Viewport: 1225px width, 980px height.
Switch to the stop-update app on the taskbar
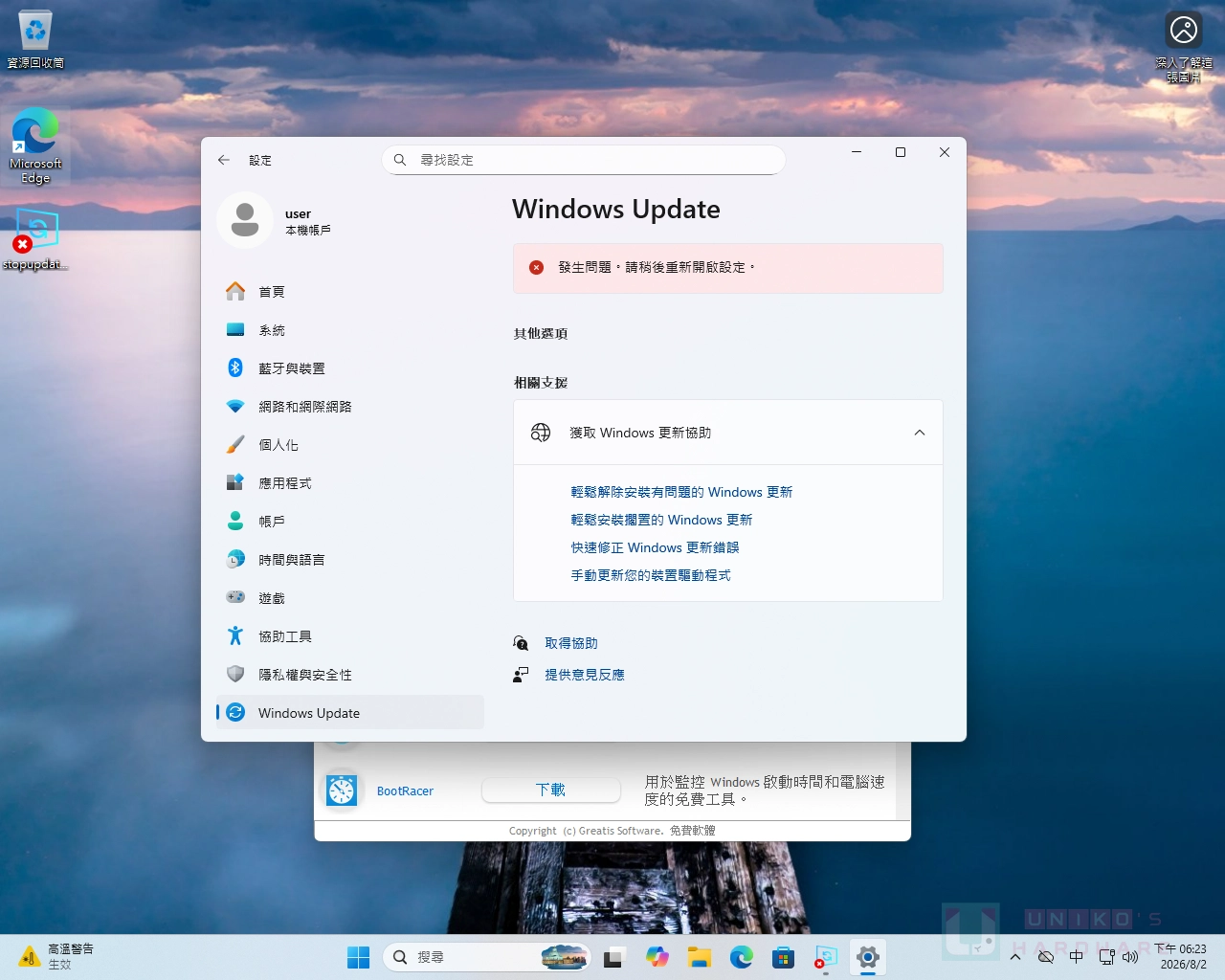tap(826, 957)
